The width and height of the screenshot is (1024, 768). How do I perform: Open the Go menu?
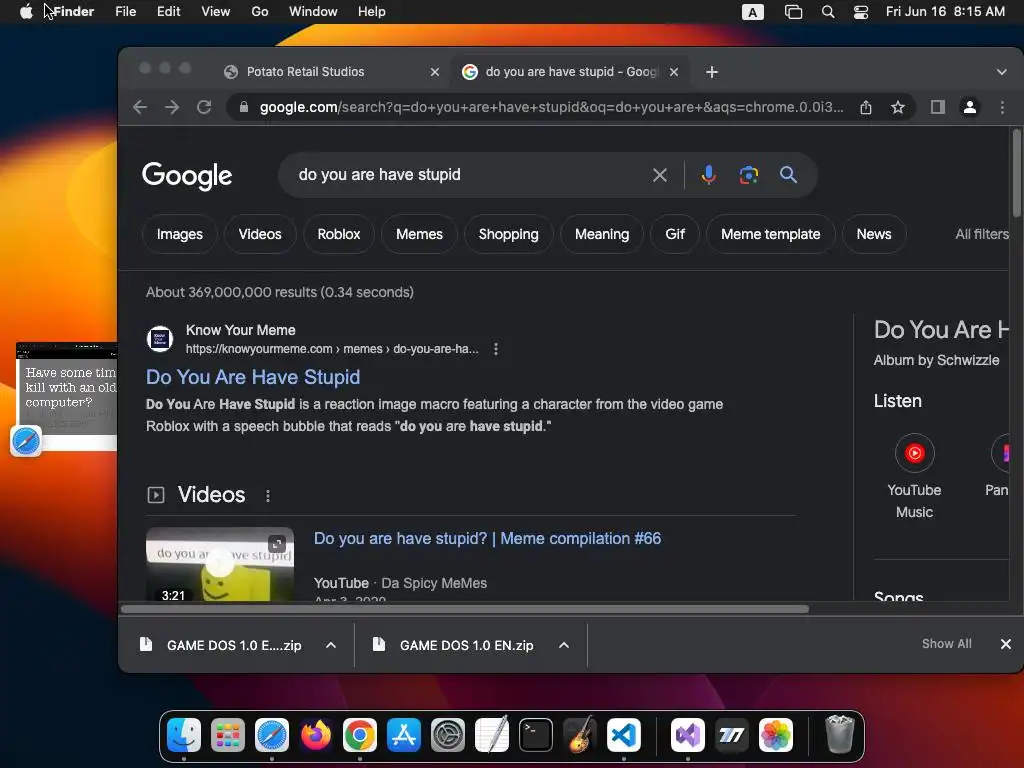click(x=260, y=12)
